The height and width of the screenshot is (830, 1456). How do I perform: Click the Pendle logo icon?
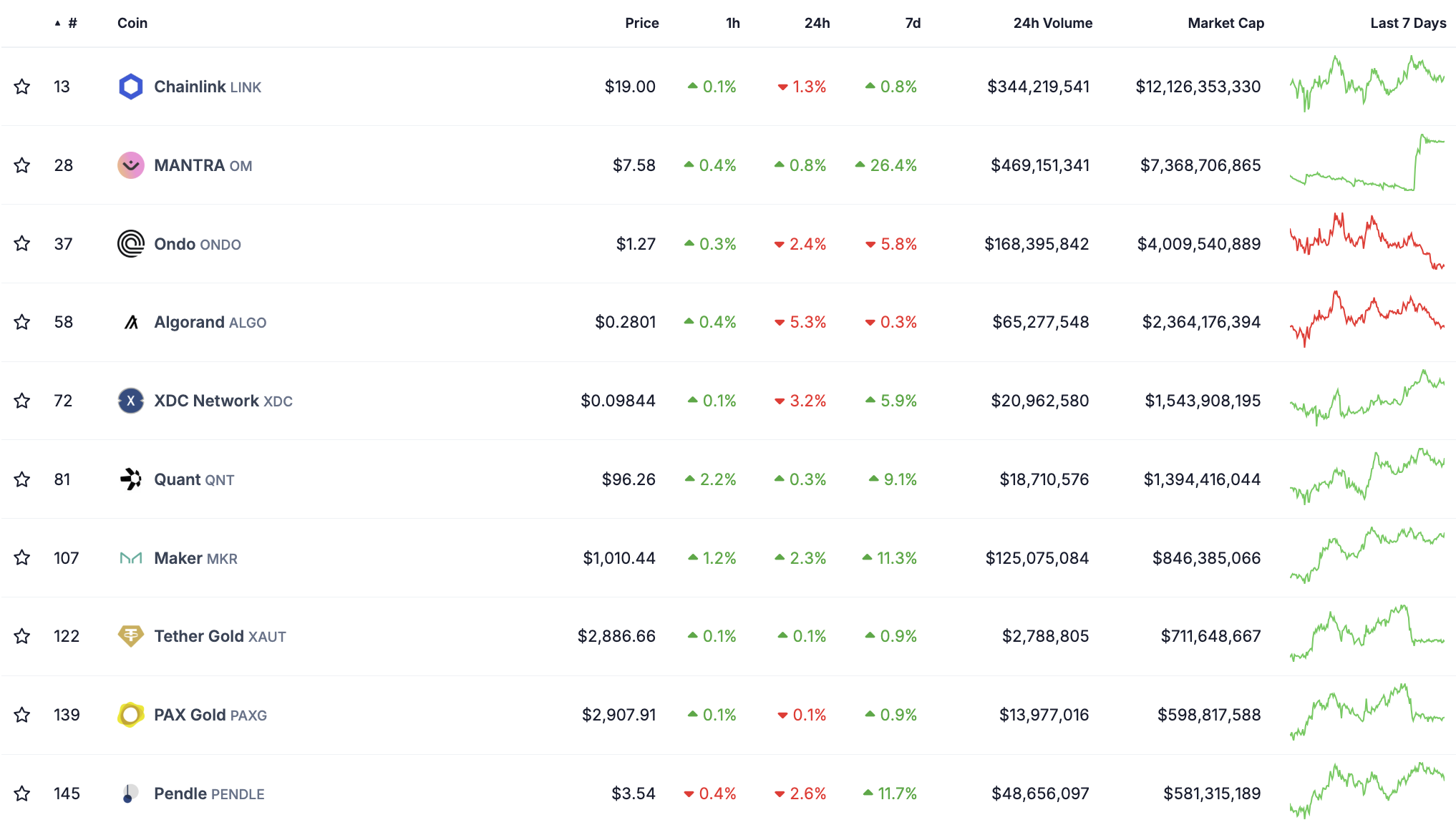point(131,794)
